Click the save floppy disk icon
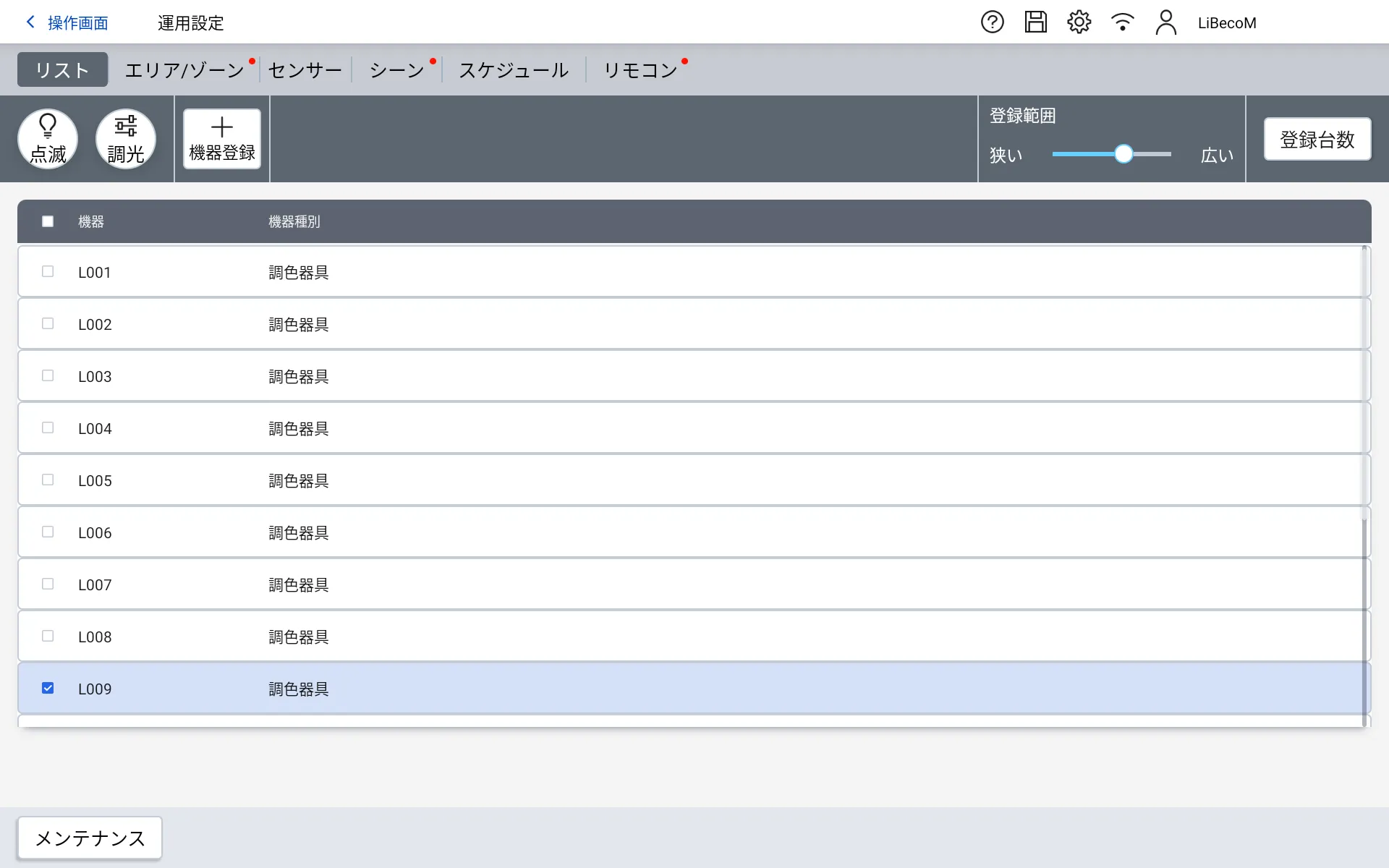The width and height of the screenshot is (1389, 868). pos(1035,22)
